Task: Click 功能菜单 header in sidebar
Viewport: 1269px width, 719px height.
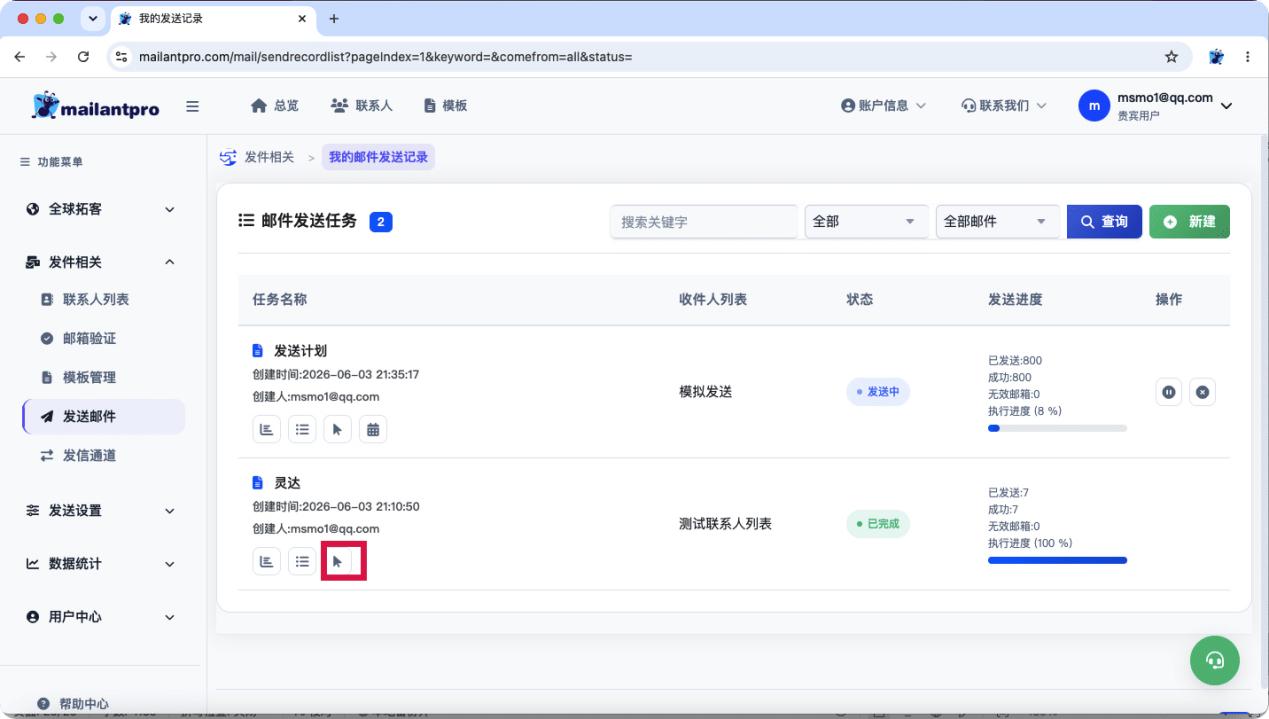Action: point(52,162)
